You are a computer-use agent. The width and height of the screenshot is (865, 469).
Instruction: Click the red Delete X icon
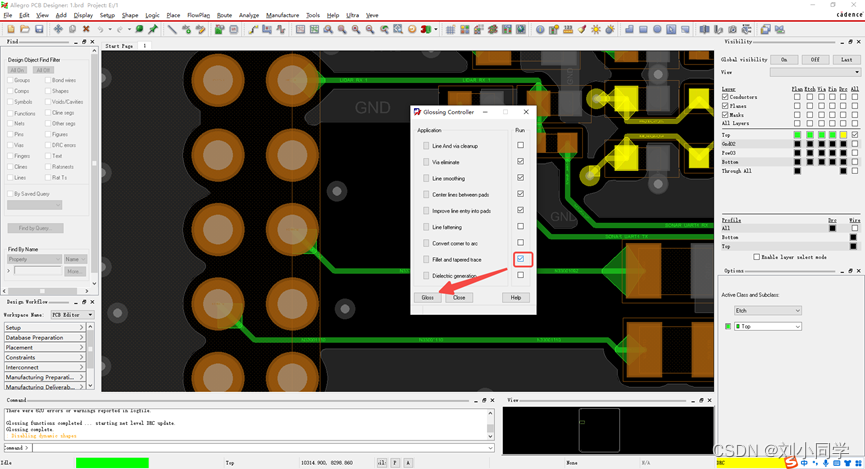pos(86,29)
